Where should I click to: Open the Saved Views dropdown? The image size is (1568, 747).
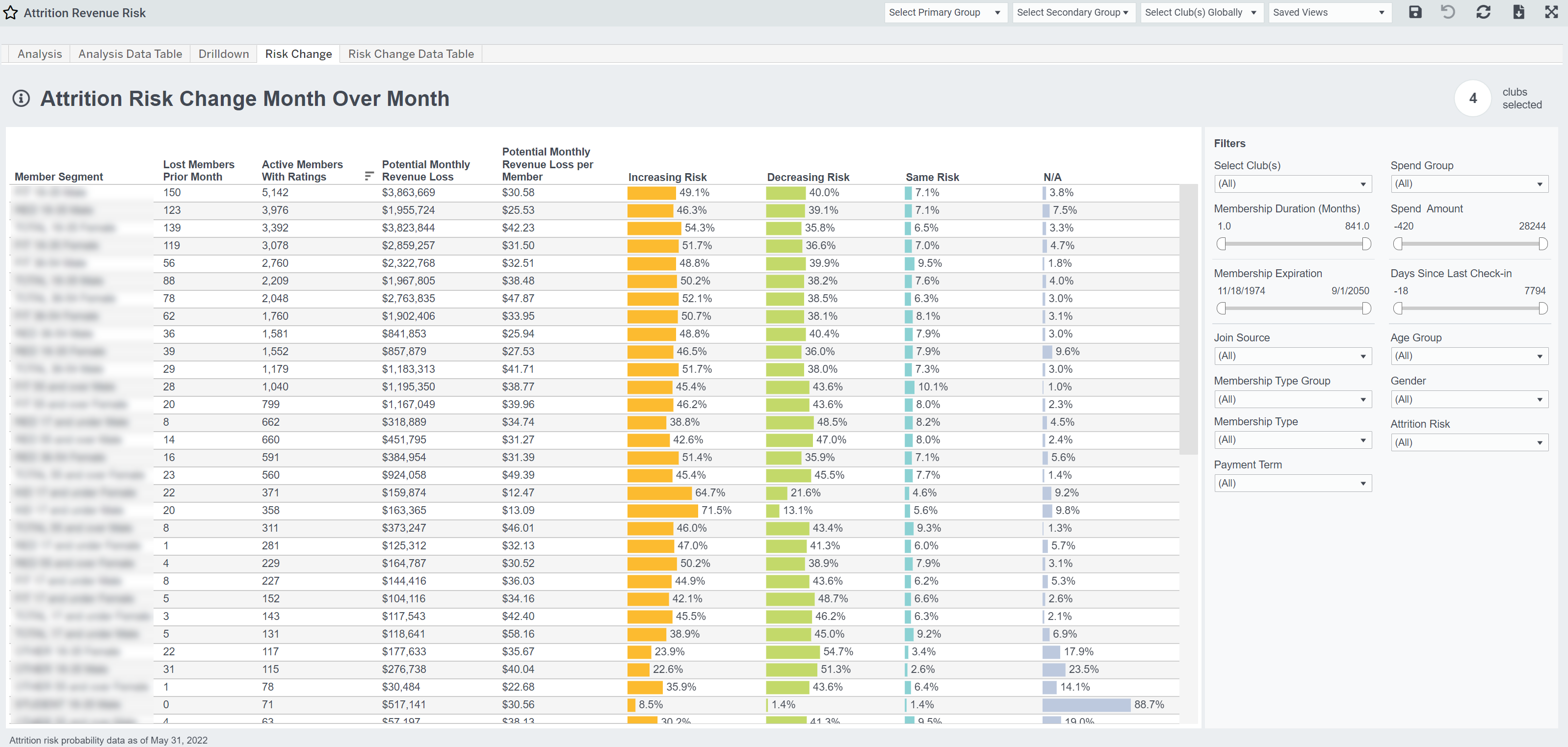click(x=1330, y=12)
